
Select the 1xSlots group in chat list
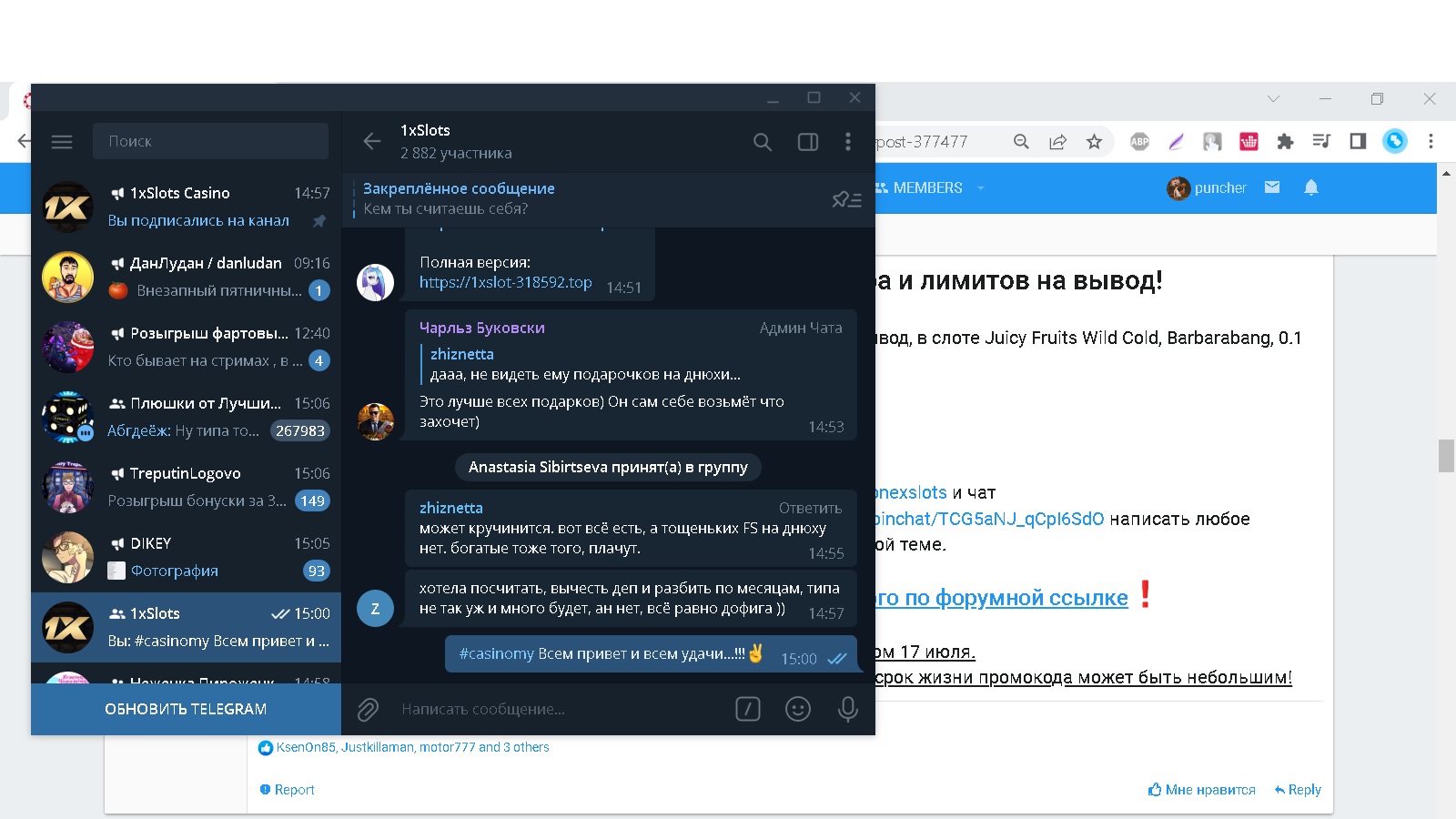click(186, 627)
